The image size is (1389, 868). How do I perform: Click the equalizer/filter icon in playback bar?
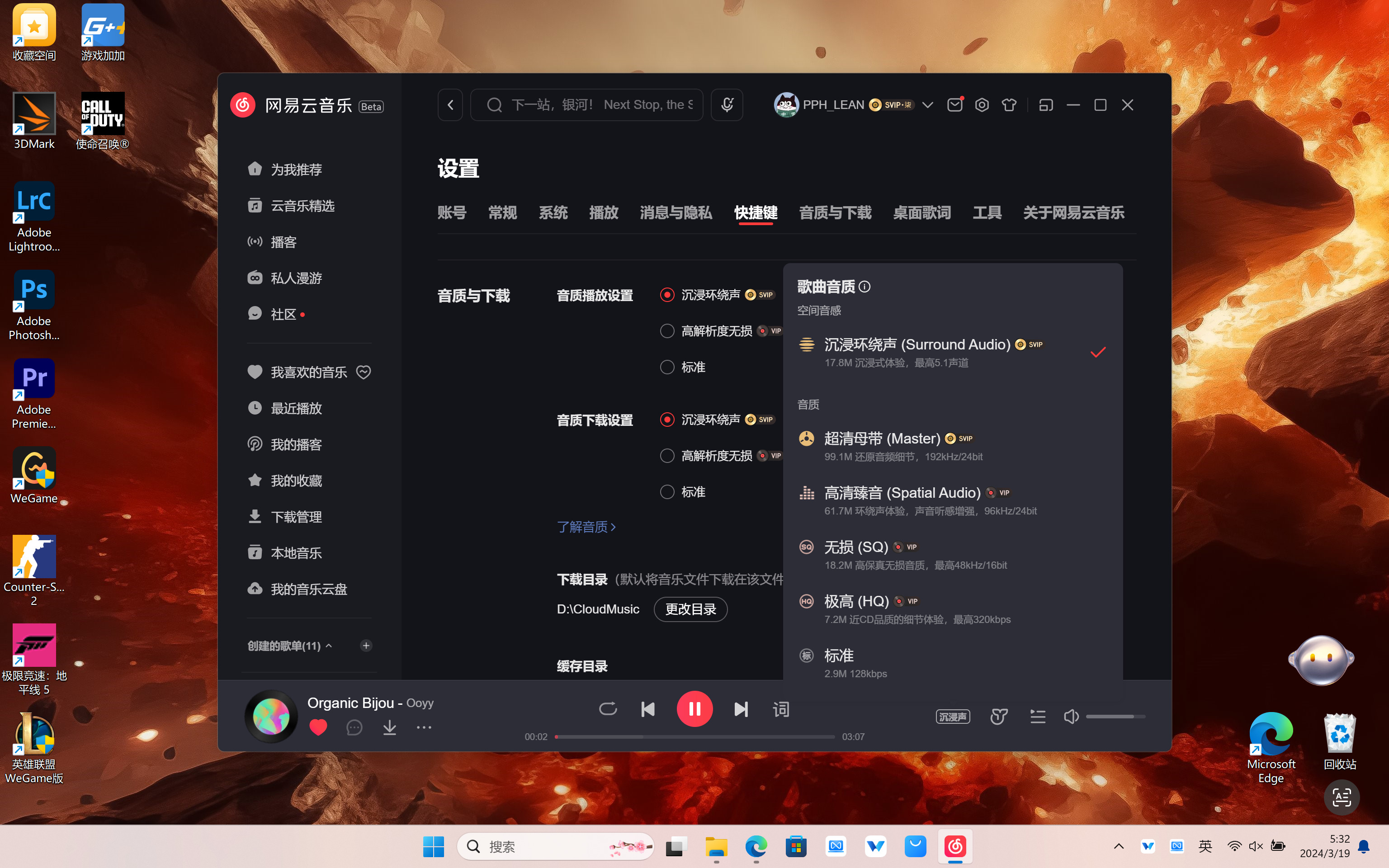click(x=998, y=717)
